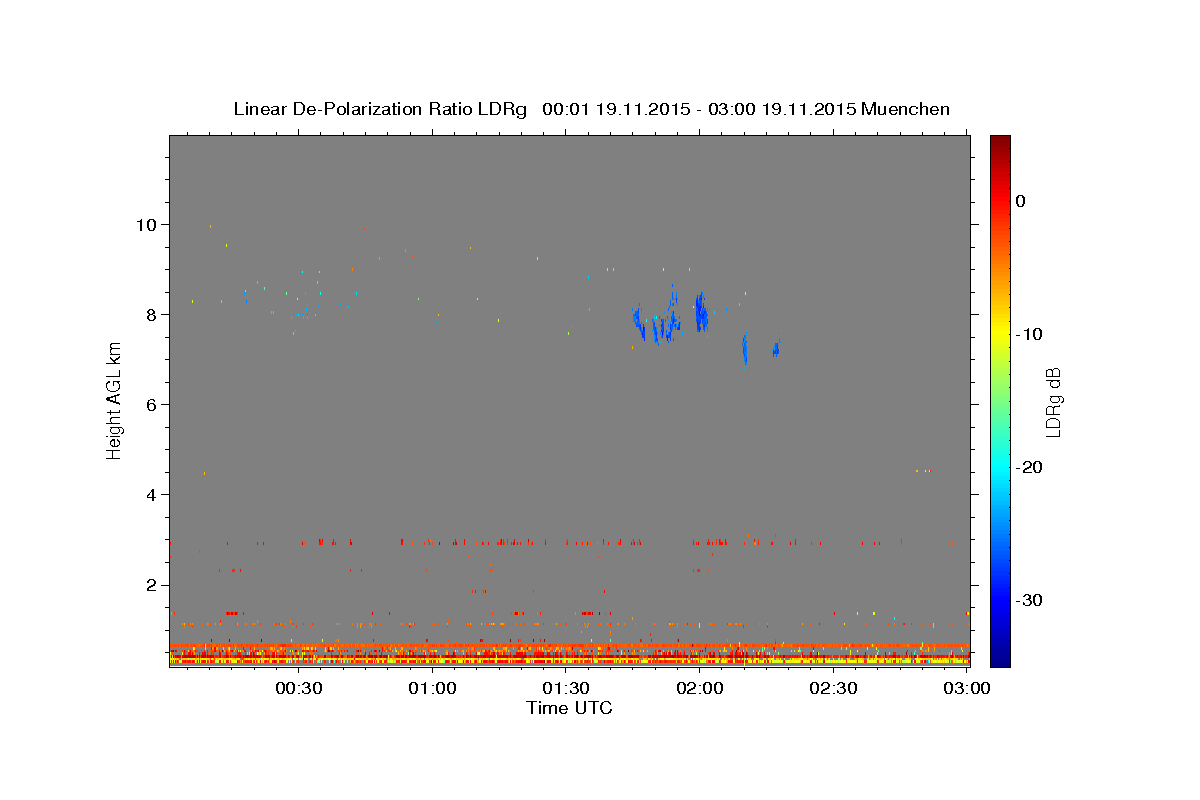
Task: Click the dark red top of the colorbar
Action: click(x=1000, y=145)
